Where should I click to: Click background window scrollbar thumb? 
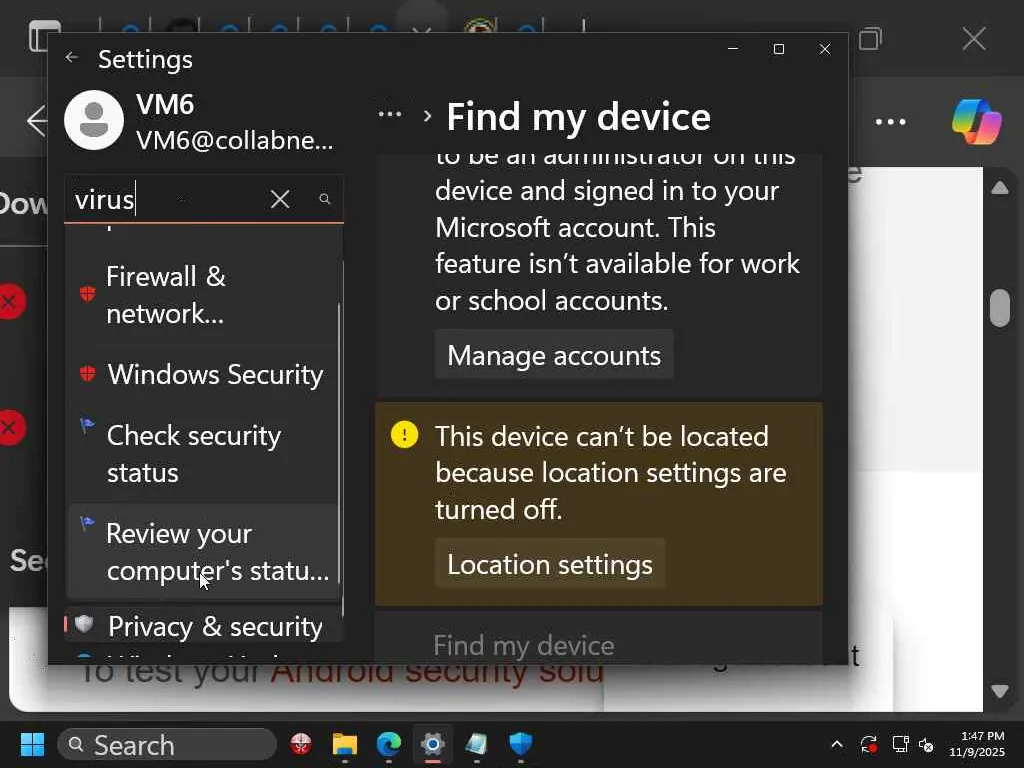(1000, 308)
